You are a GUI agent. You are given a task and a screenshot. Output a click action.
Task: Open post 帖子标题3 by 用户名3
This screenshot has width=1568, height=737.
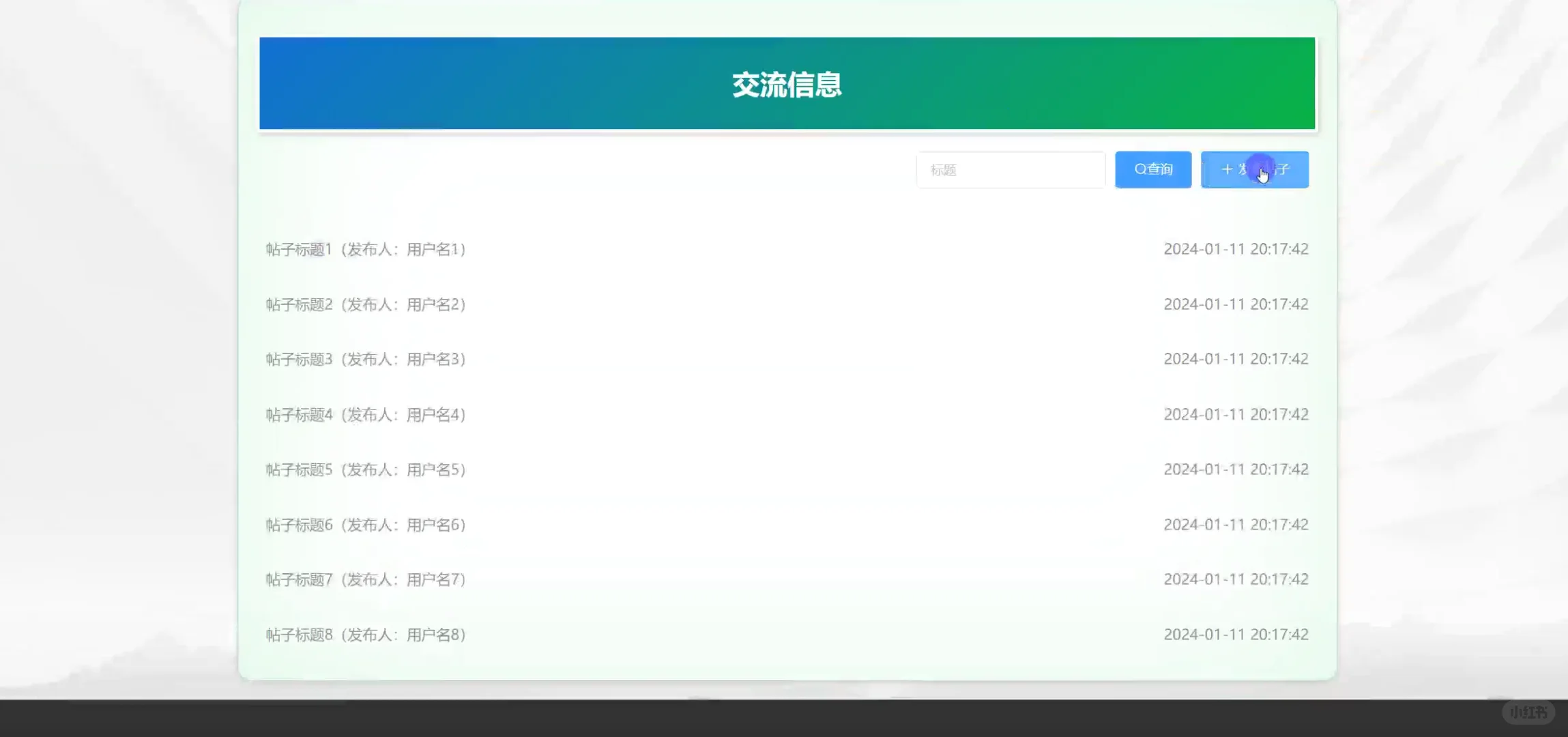point(365,359)
